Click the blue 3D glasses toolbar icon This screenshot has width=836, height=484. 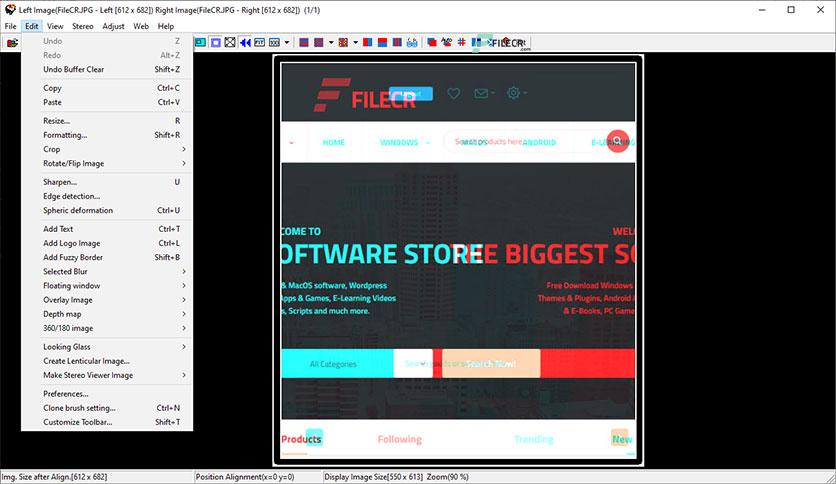point(412,43)
